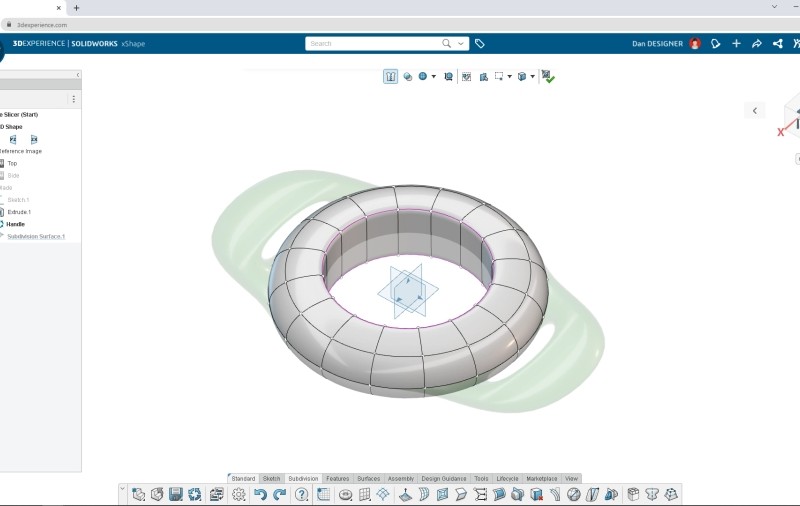The image size is (800, 506).
Task: Open the Help question mark icon
Action: (301, 494)
